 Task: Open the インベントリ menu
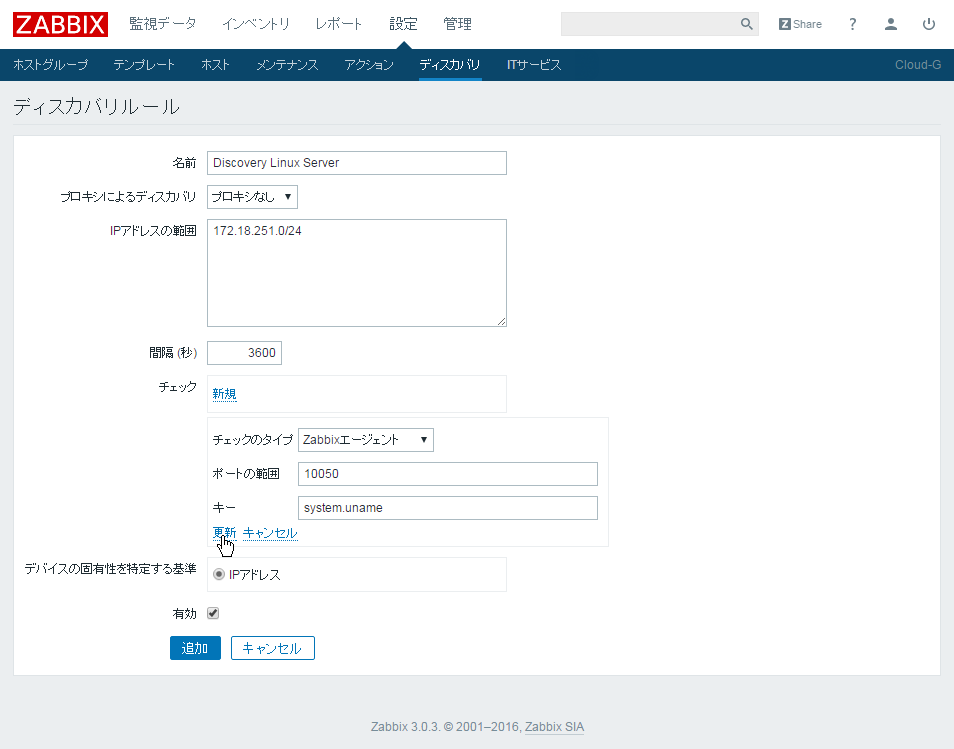[256, 24]
